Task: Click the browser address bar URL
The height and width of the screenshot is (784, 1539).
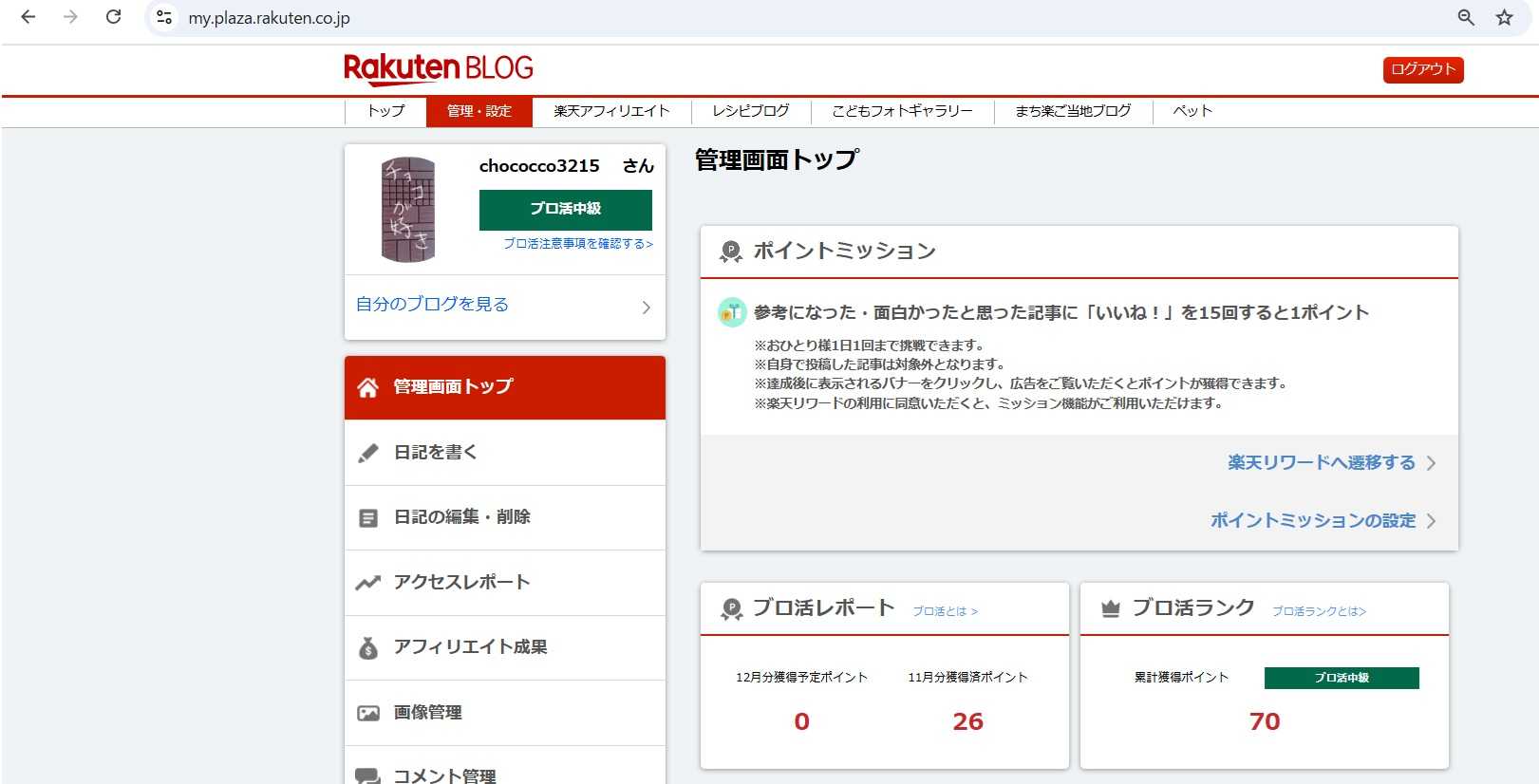Action: pyautogui.click(x=269, y=18)
